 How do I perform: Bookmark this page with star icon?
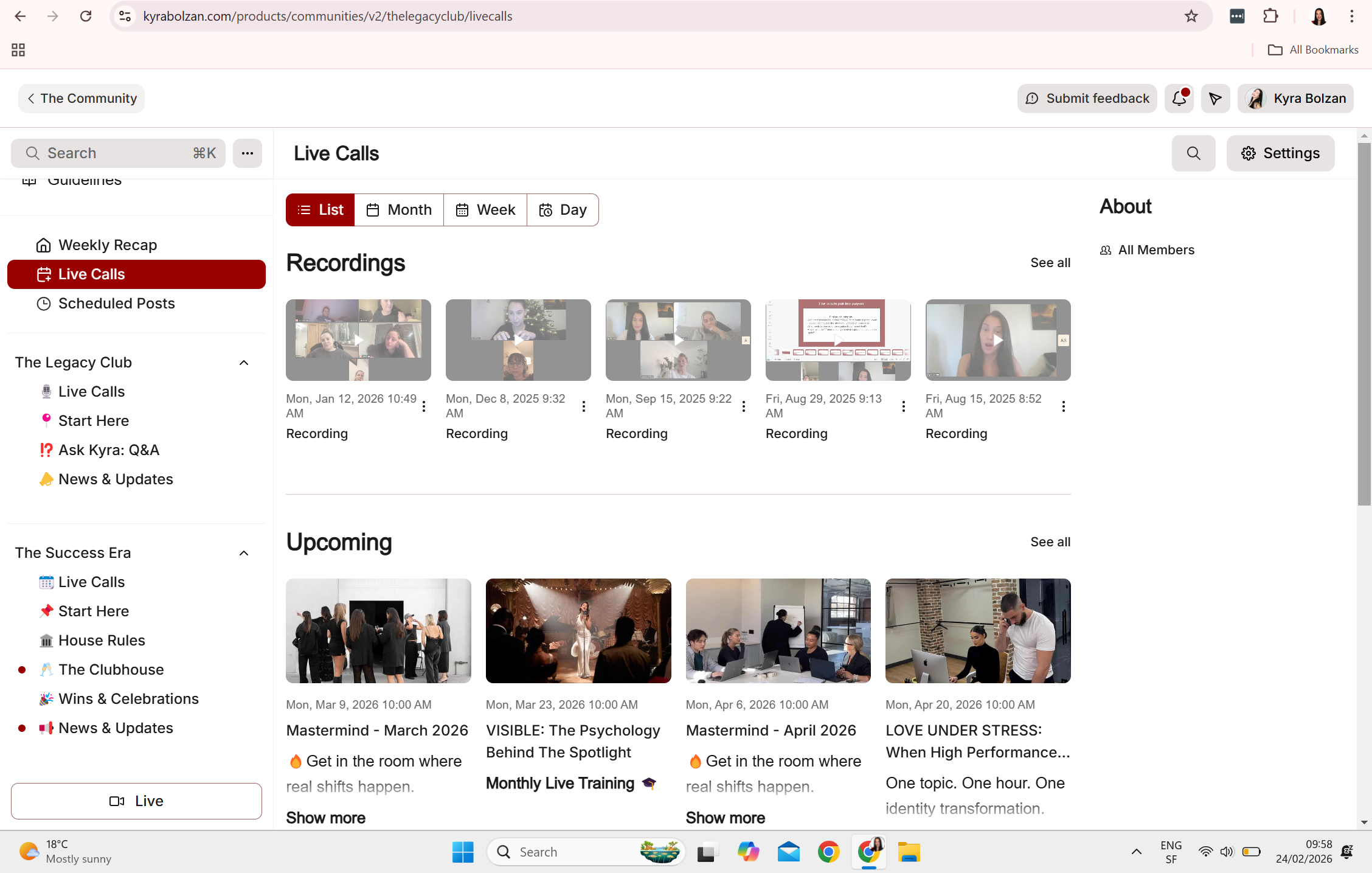1191,16
